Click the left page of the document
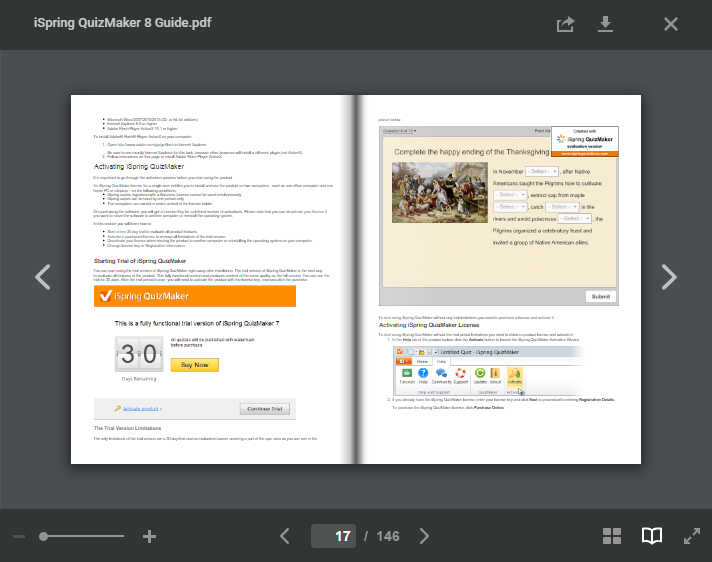 coord(213,279)
